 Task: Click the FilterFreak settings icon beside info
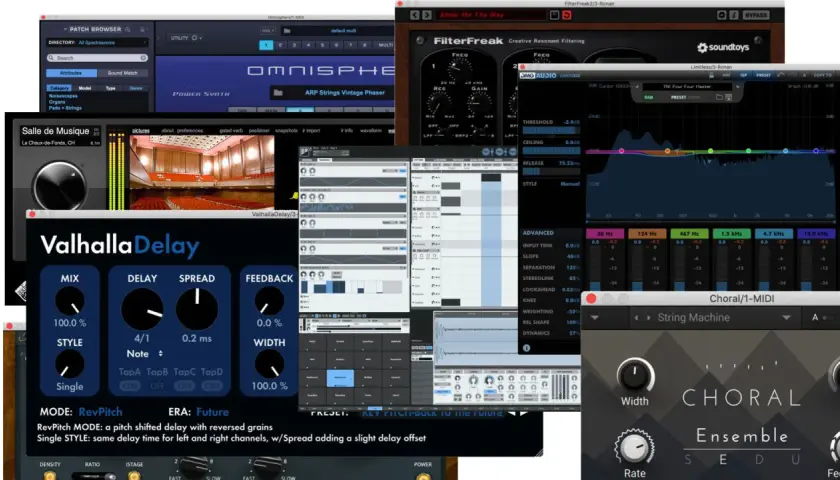tap(722, 15)
